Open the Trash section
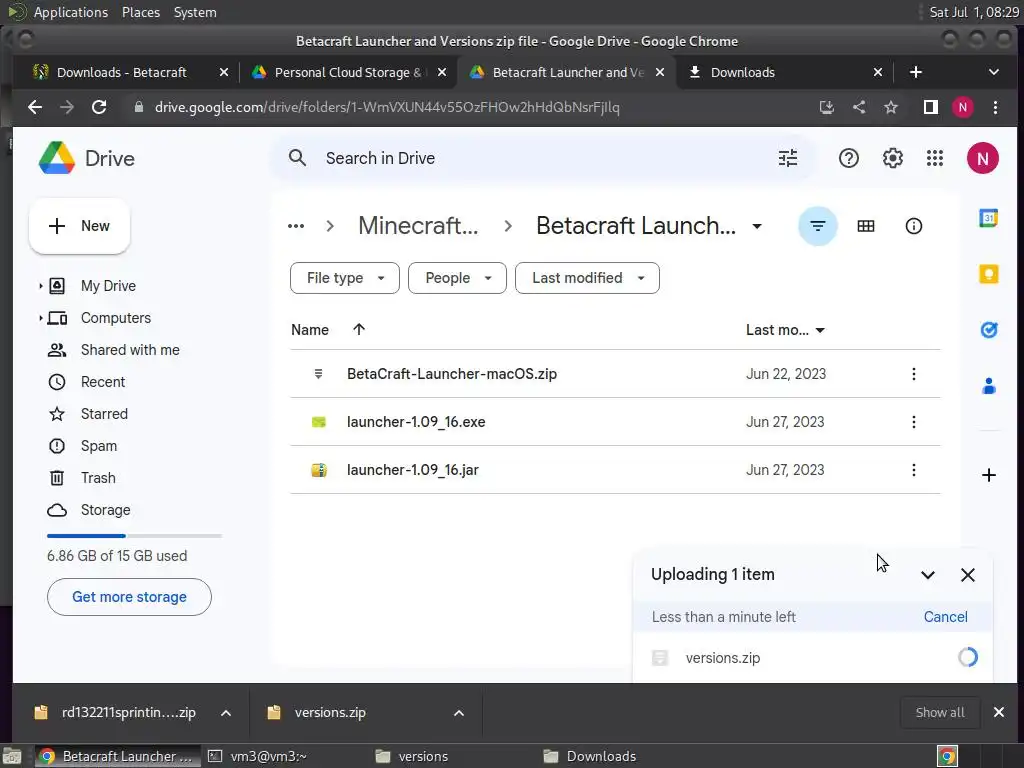 pos(98,478)
